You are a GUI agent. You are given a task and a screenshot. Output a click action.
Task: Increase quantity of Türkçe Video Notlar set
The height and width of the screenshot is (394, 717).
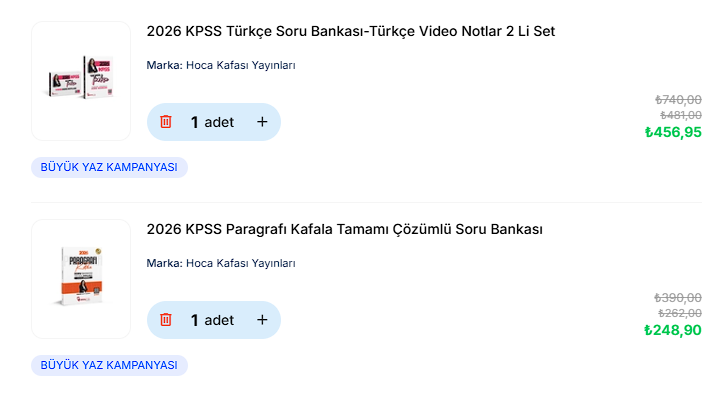[x=262, y=122]
